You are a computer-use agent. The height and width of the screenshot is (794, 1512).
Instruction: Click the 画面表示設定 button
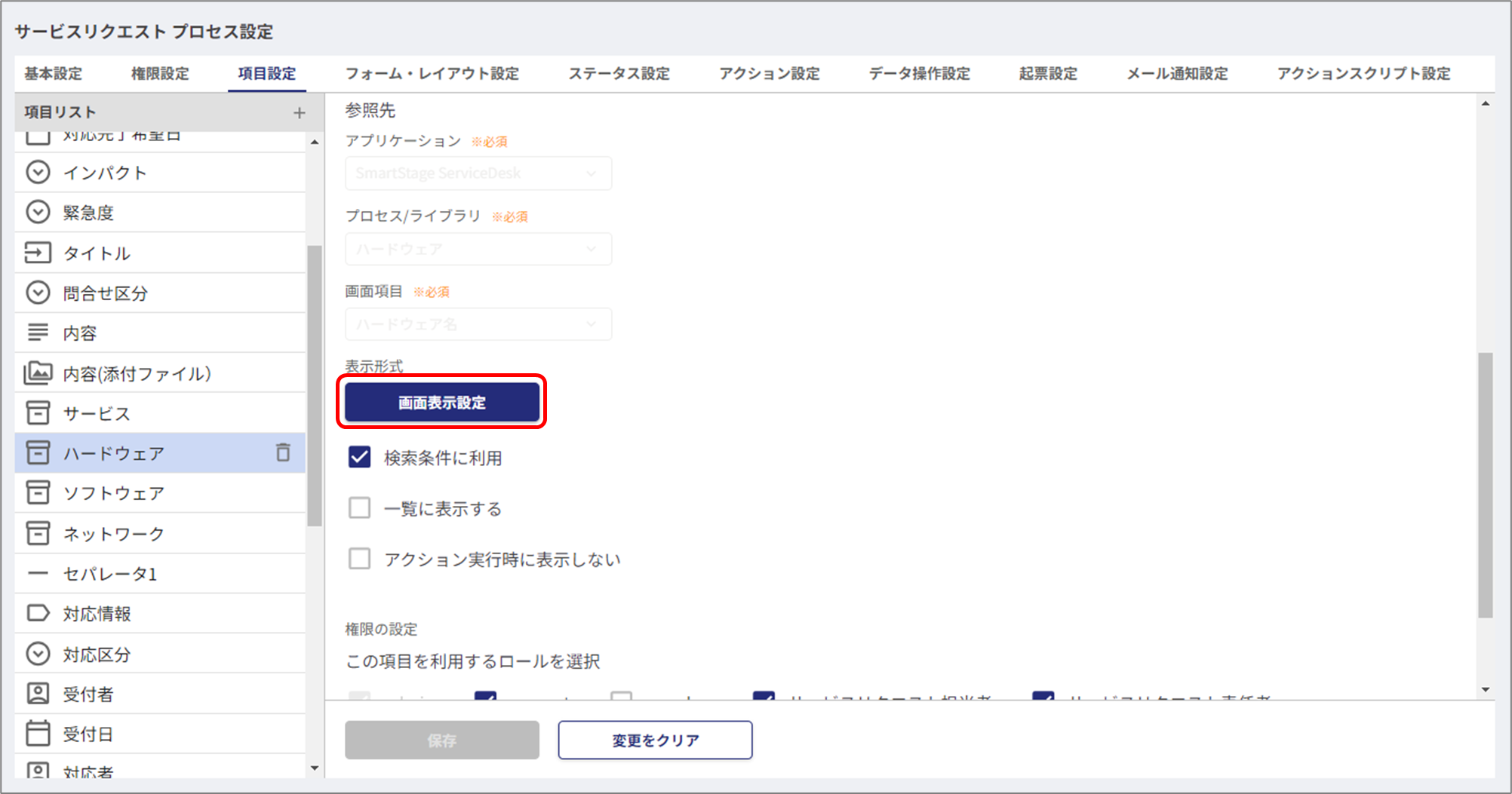tap(441, 403)
